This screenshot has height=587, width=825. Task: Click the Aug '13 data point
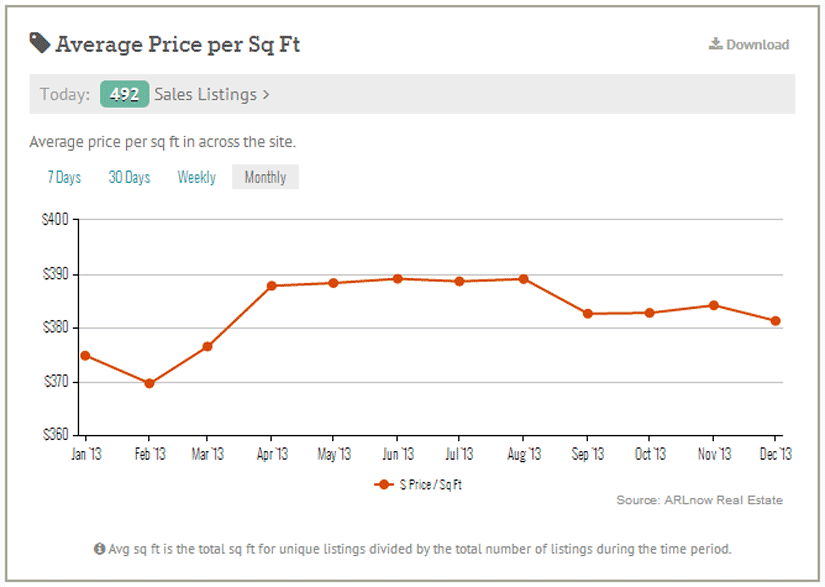click(x=523, y=279)
